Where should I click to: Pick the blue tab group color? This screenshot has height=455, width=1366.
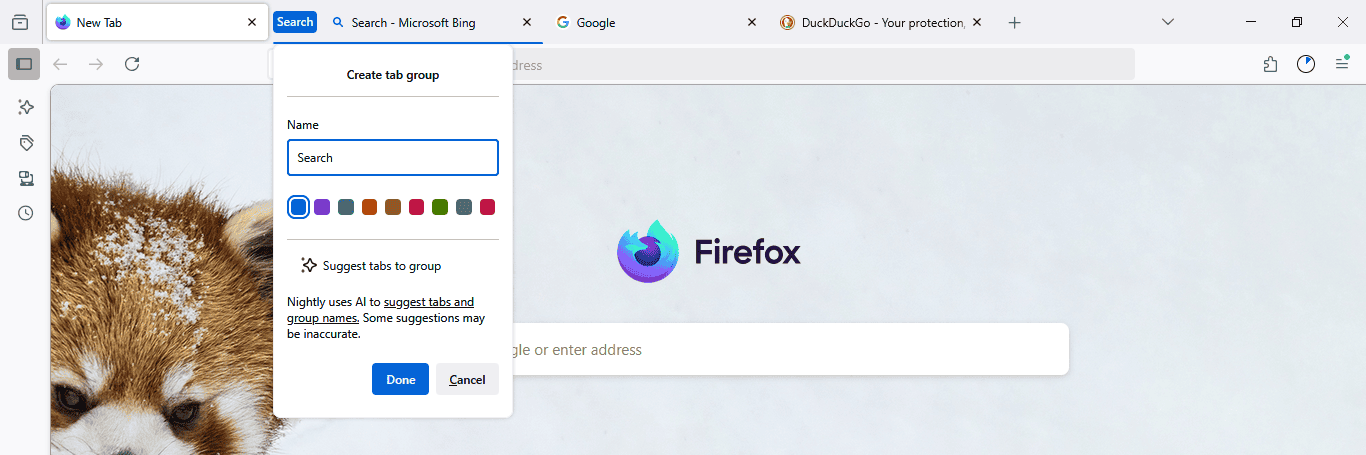pyautogui.click(x=298, y=207)
